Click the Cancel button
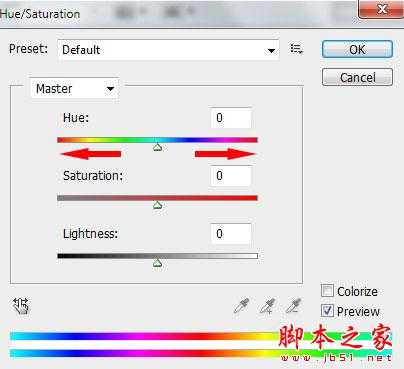This screenshot has height=369, width=404. (x=357, y=77)
